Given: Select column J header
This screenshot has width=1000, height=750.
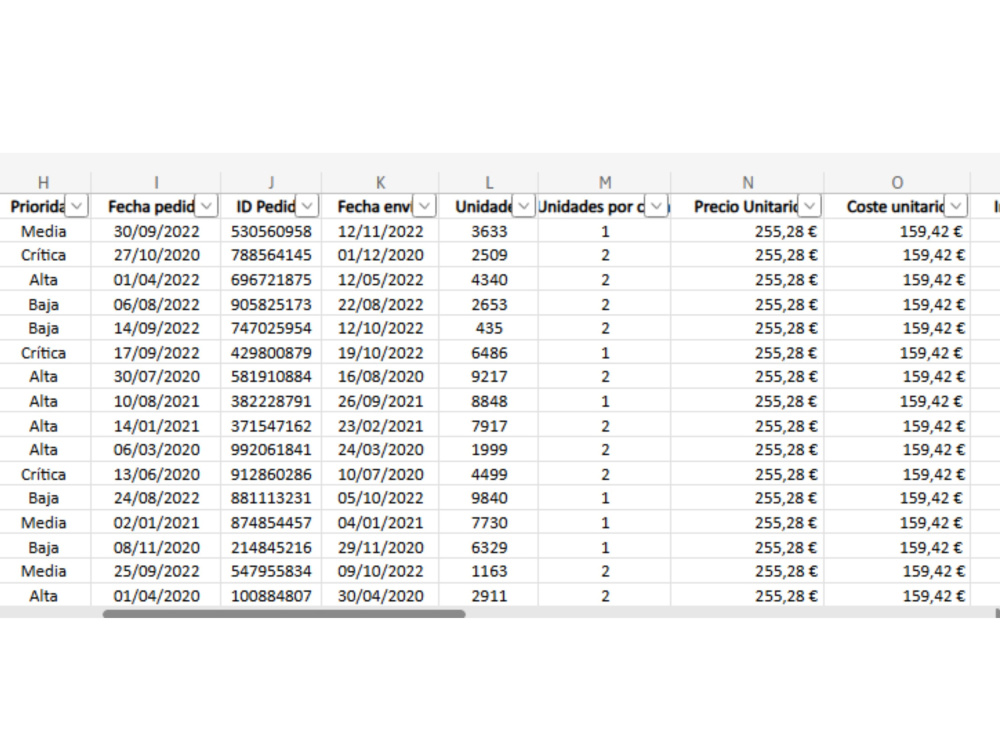Looking at the screenshot, I should pos(271,182).
